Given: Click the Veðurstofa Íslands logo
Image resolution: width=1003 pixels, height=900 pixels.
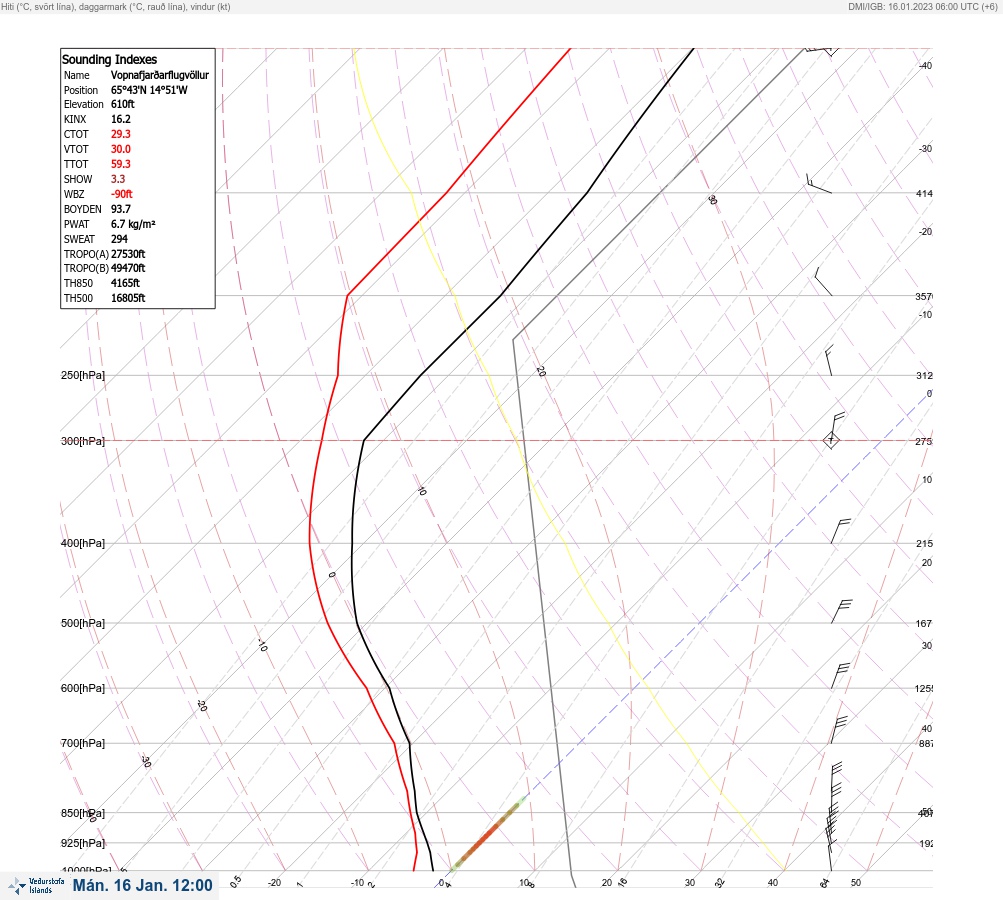Looking at the screenshot, I should click(36, 886).
